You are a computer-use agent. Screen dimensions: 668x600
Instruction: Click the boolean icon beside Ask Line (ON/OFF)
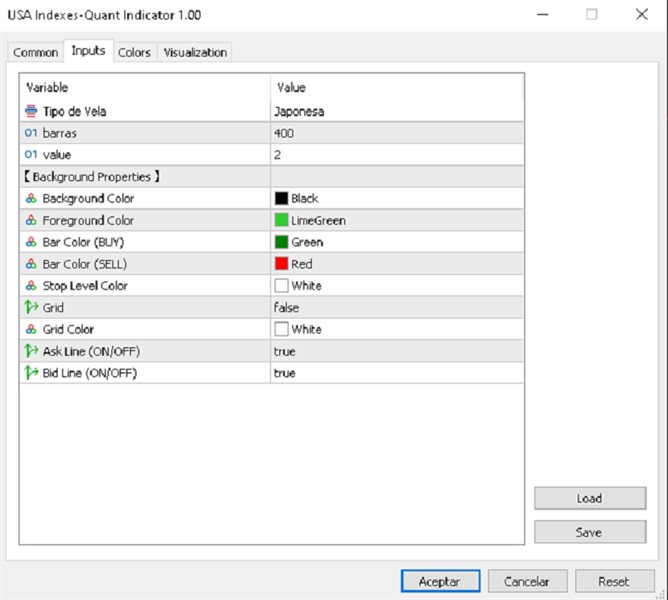click(x=31, y=351)
